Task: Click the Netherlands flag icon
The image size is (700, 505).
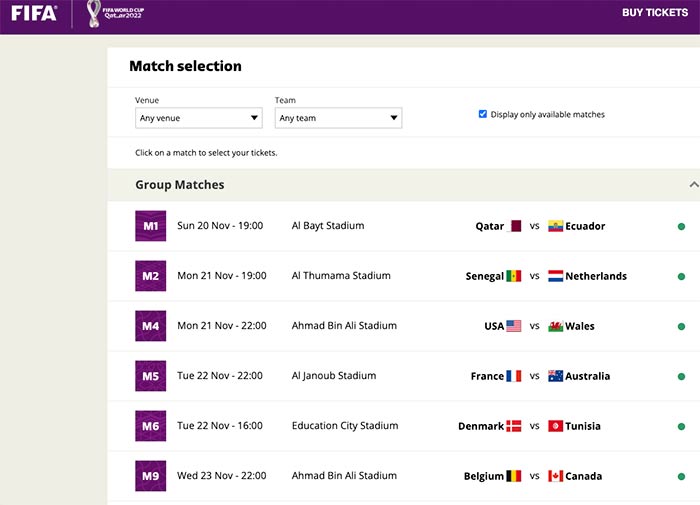Action: click(555, 276)
